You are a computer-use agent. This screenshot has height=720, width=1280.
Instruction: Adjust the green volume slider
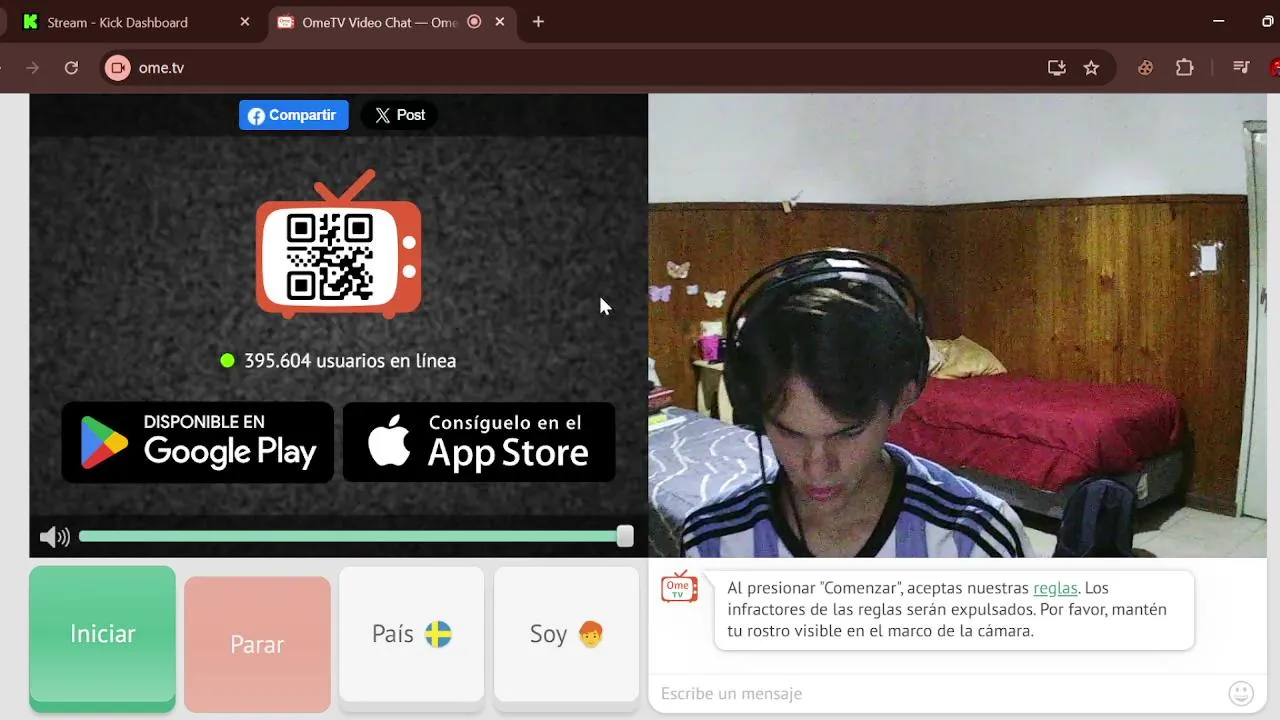point(356,537)
